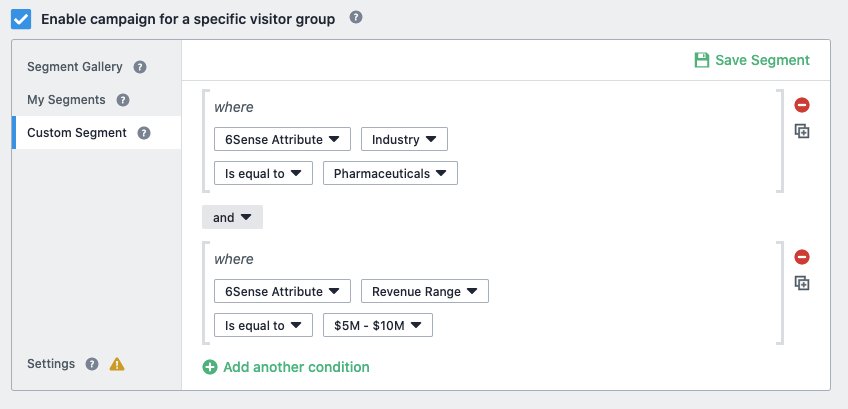Screen dimensions: 848x409
Task: Open the Pharmaceuticals value dropdown
Action: [x=390, y=173]
